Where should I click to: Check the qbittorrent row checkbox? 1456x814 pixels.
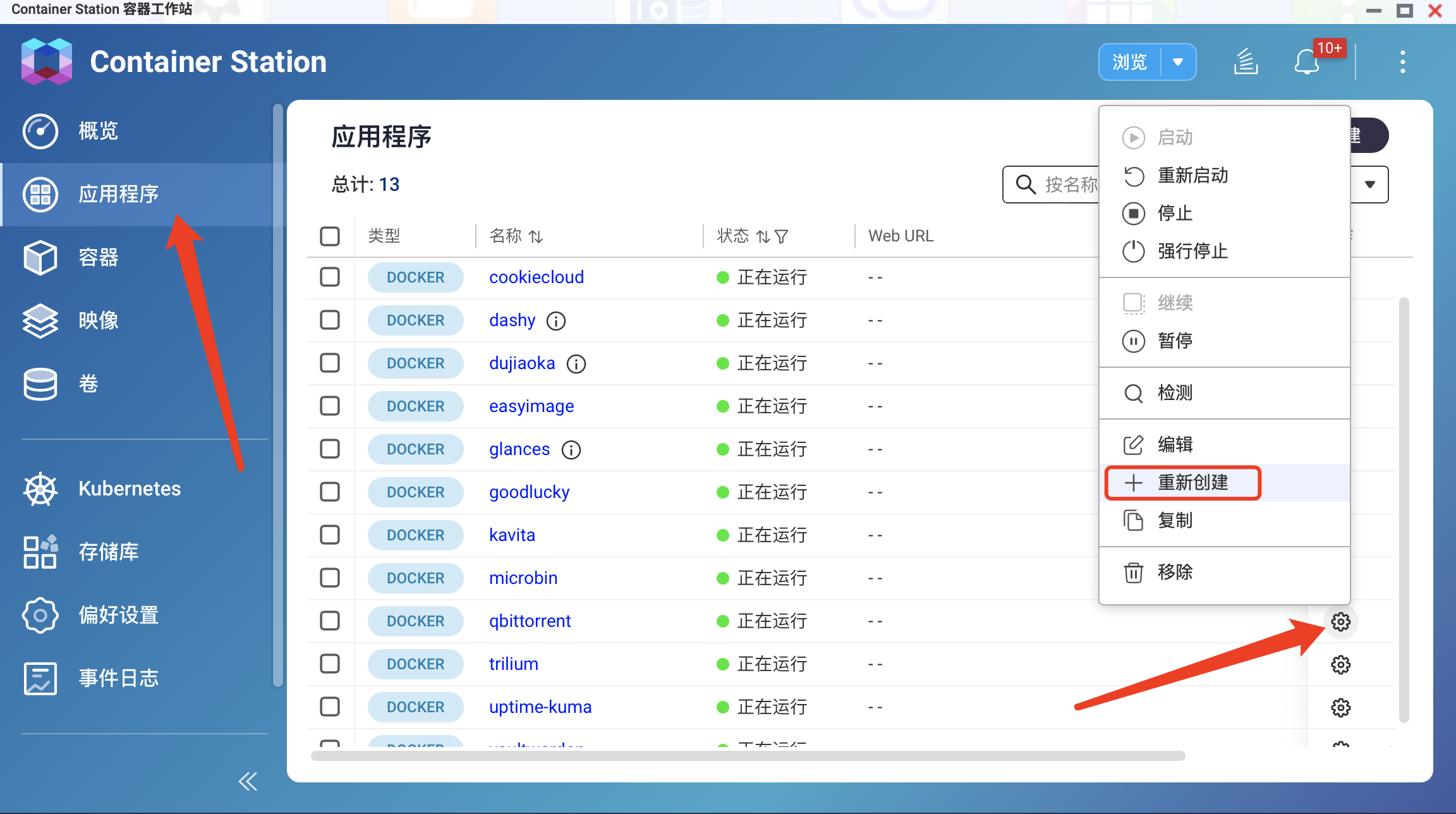[x=330, y=621]
